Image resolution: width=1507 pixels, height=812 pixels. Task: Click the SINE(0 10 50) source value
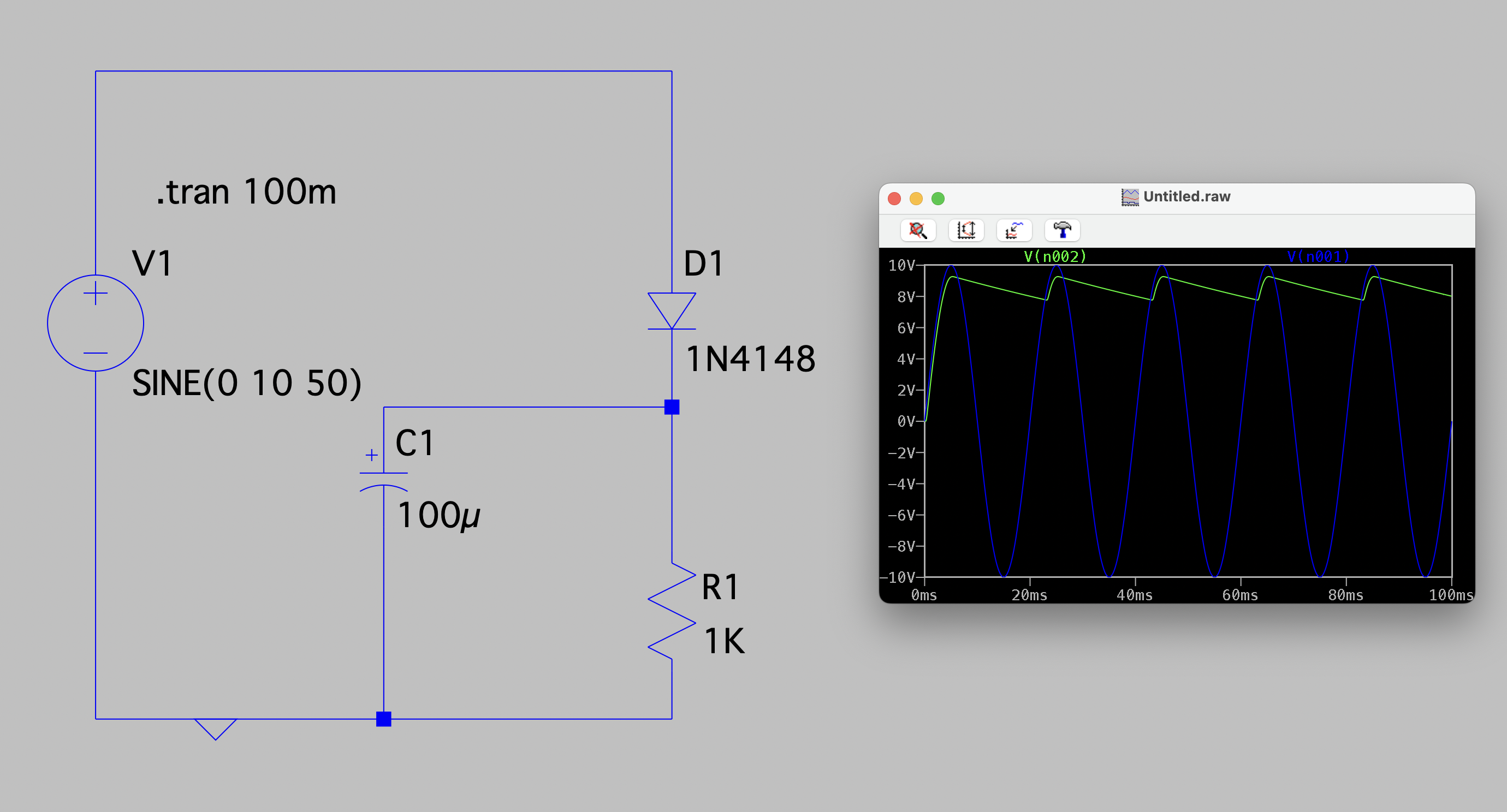click(x=246, y=383)
